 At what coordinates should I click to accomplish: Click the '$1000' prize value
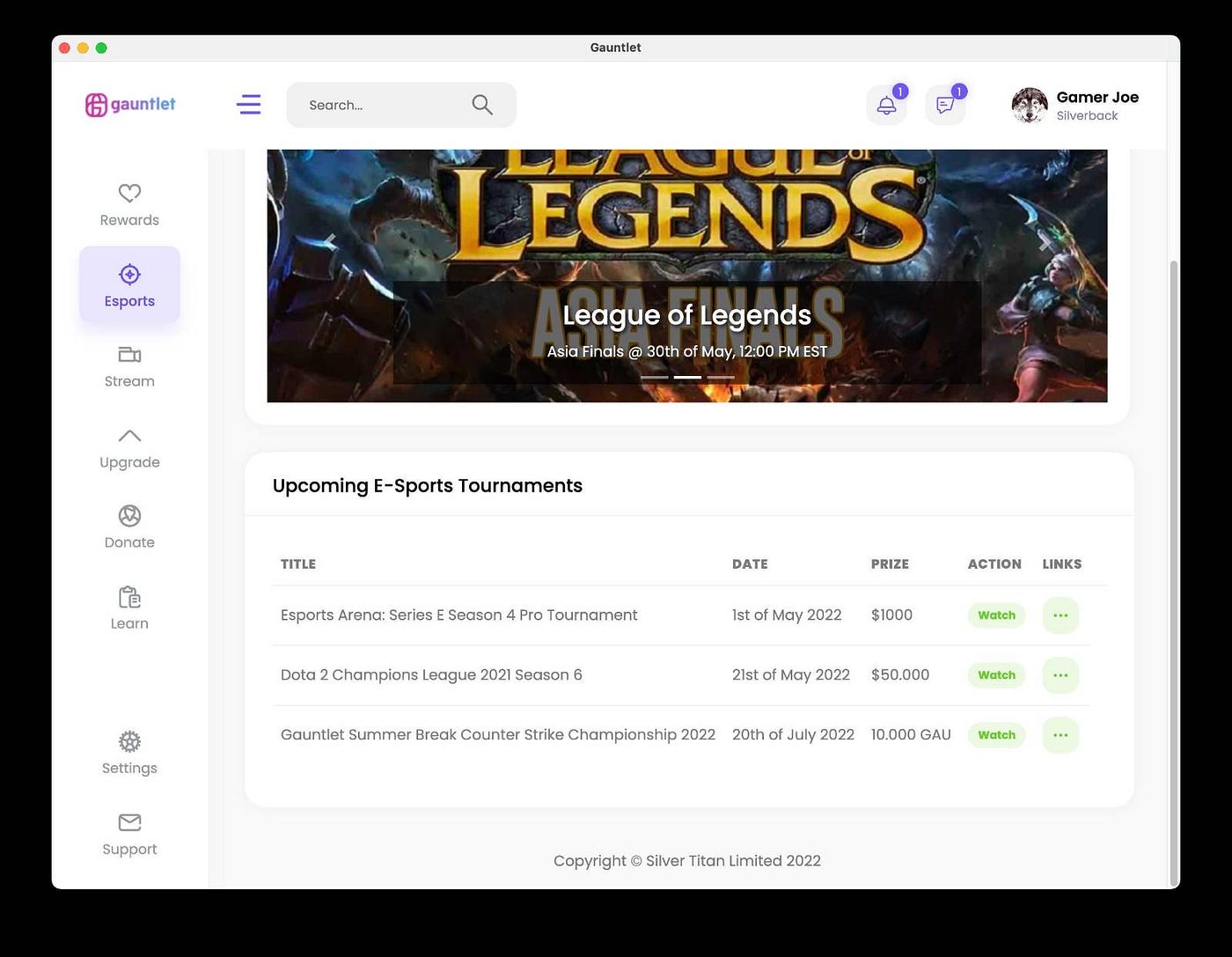pos(891,615)
